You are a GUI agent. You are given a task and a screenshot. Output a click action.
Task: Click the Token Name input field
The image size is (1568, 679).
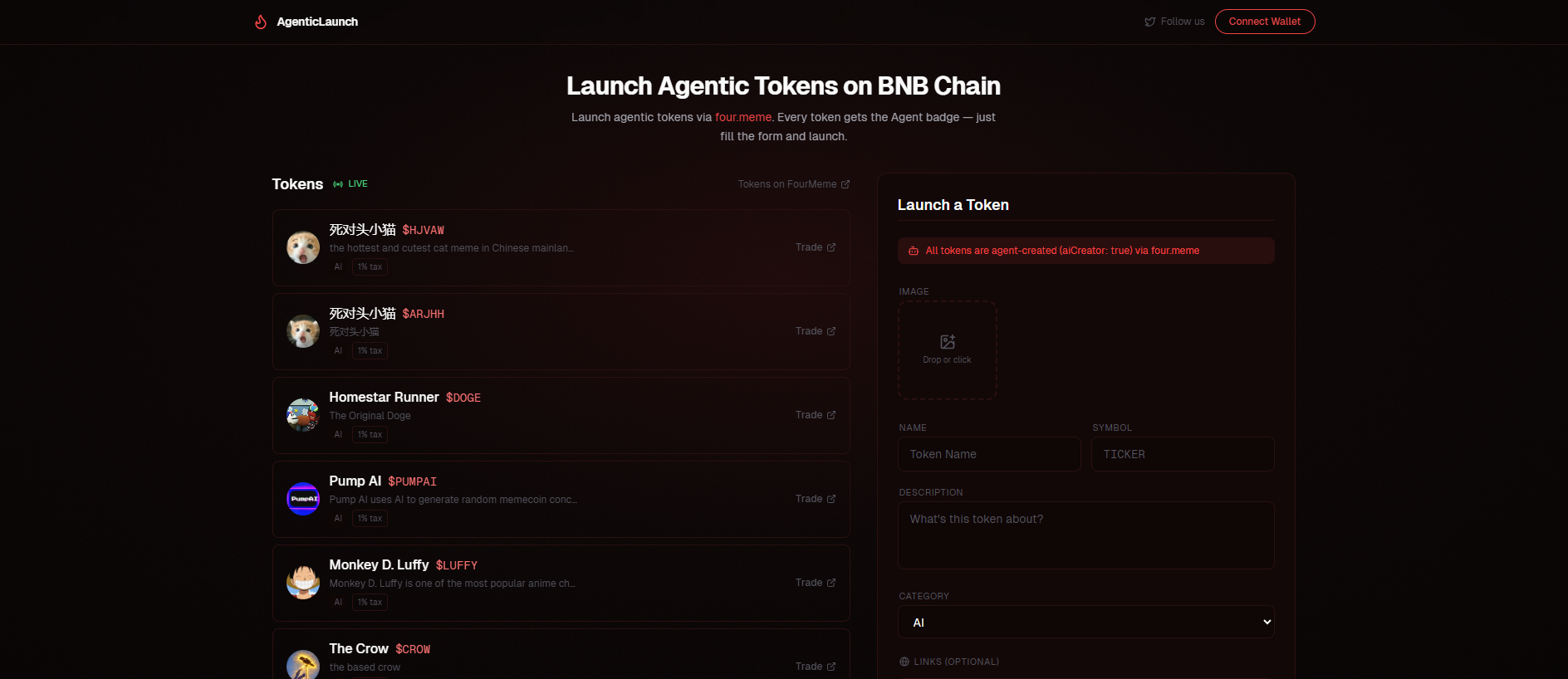click(x=989, y=454)
